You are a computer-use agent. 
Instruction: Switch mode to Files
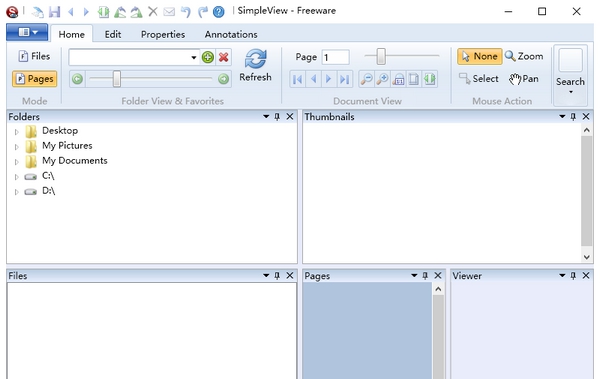coord(34,56)
